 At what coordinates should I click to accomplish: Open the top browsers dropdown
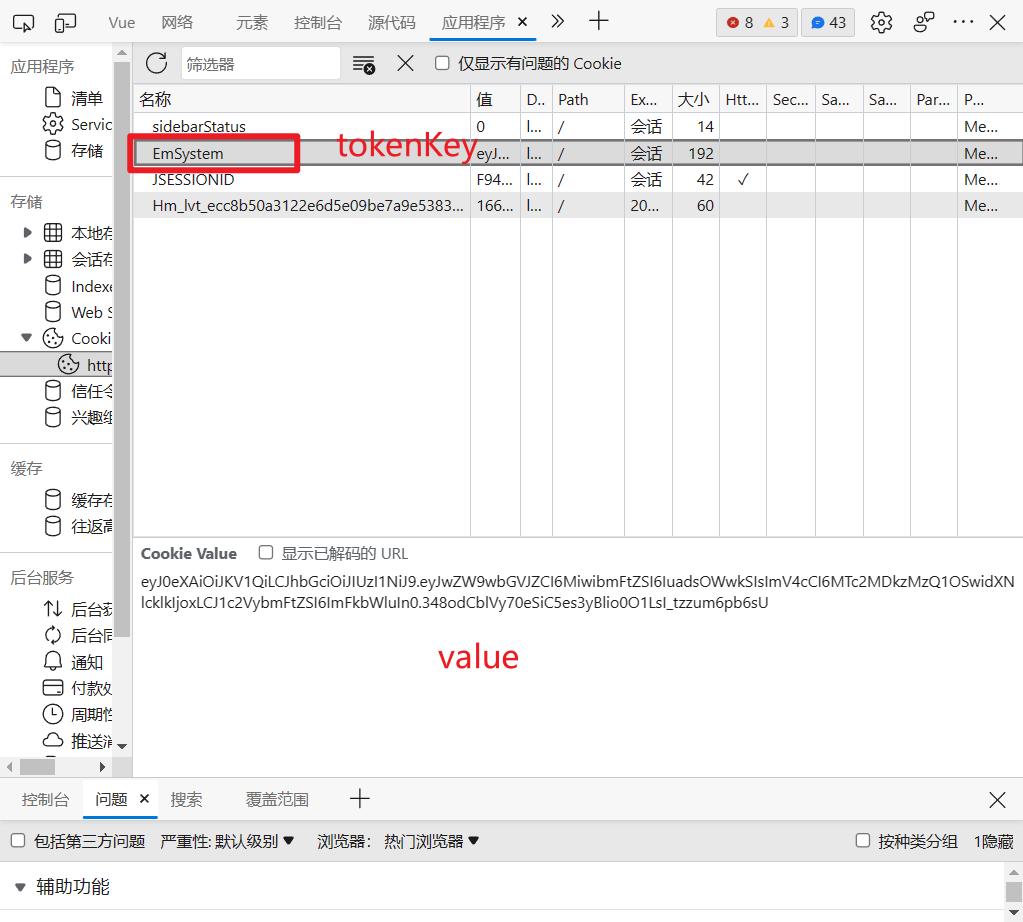tap(431, 841)
